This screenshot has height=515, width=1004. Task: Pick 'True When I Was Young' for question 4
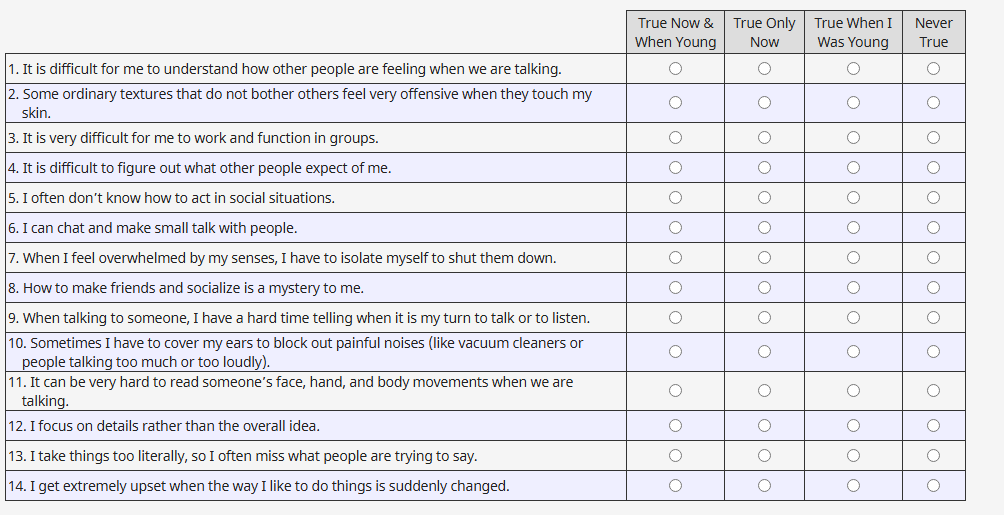(853, 168)
